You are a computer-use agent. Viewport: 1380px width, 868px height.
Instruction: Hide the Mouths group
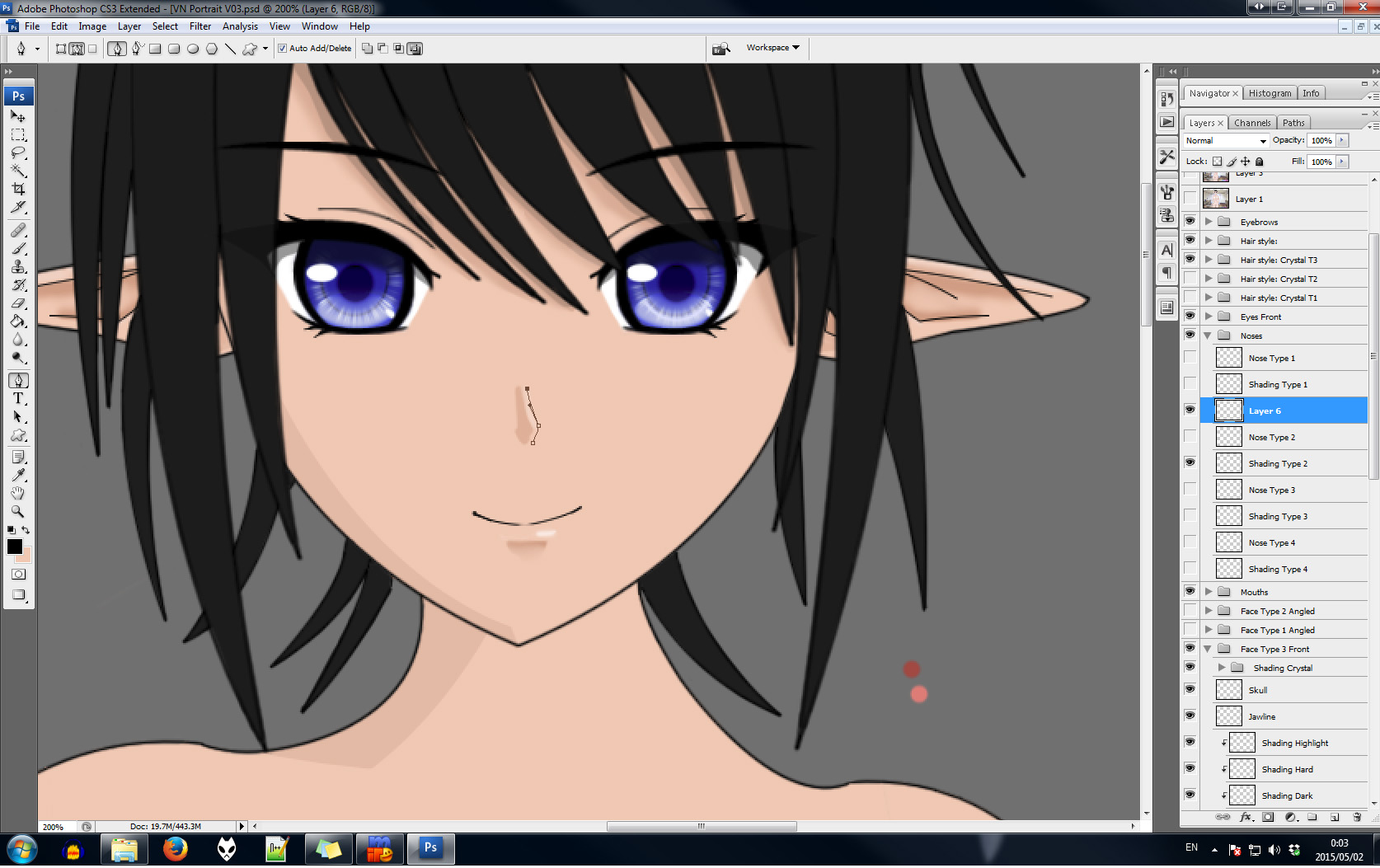point(1190,591)
